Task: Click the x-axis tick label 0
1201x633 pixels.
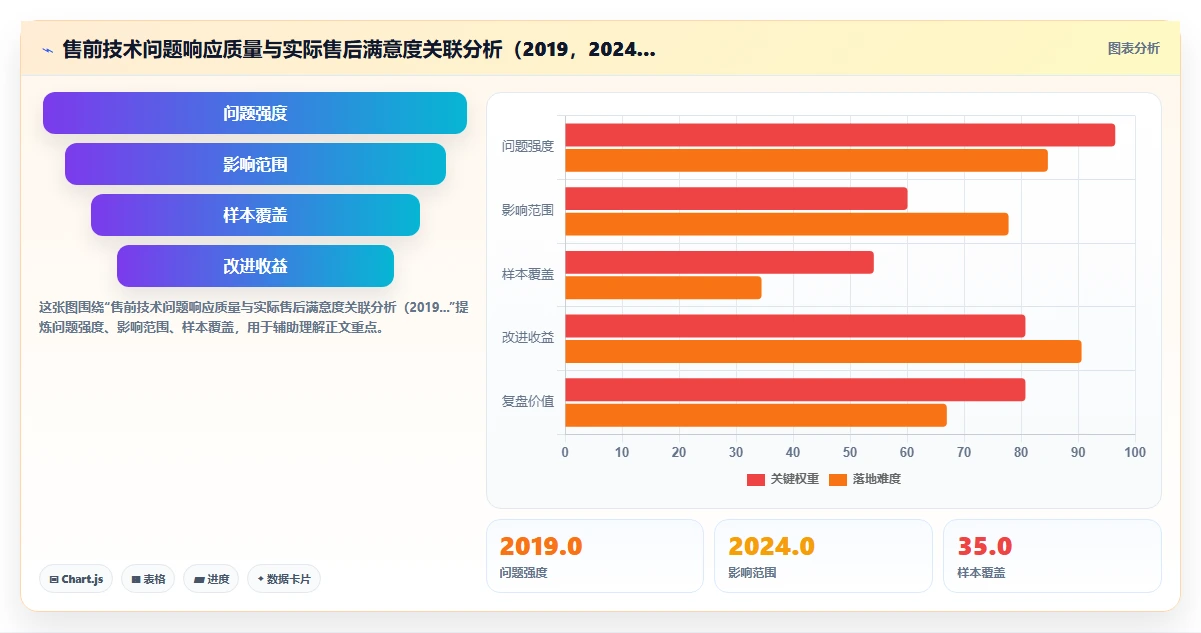Action: coord(565,453)
